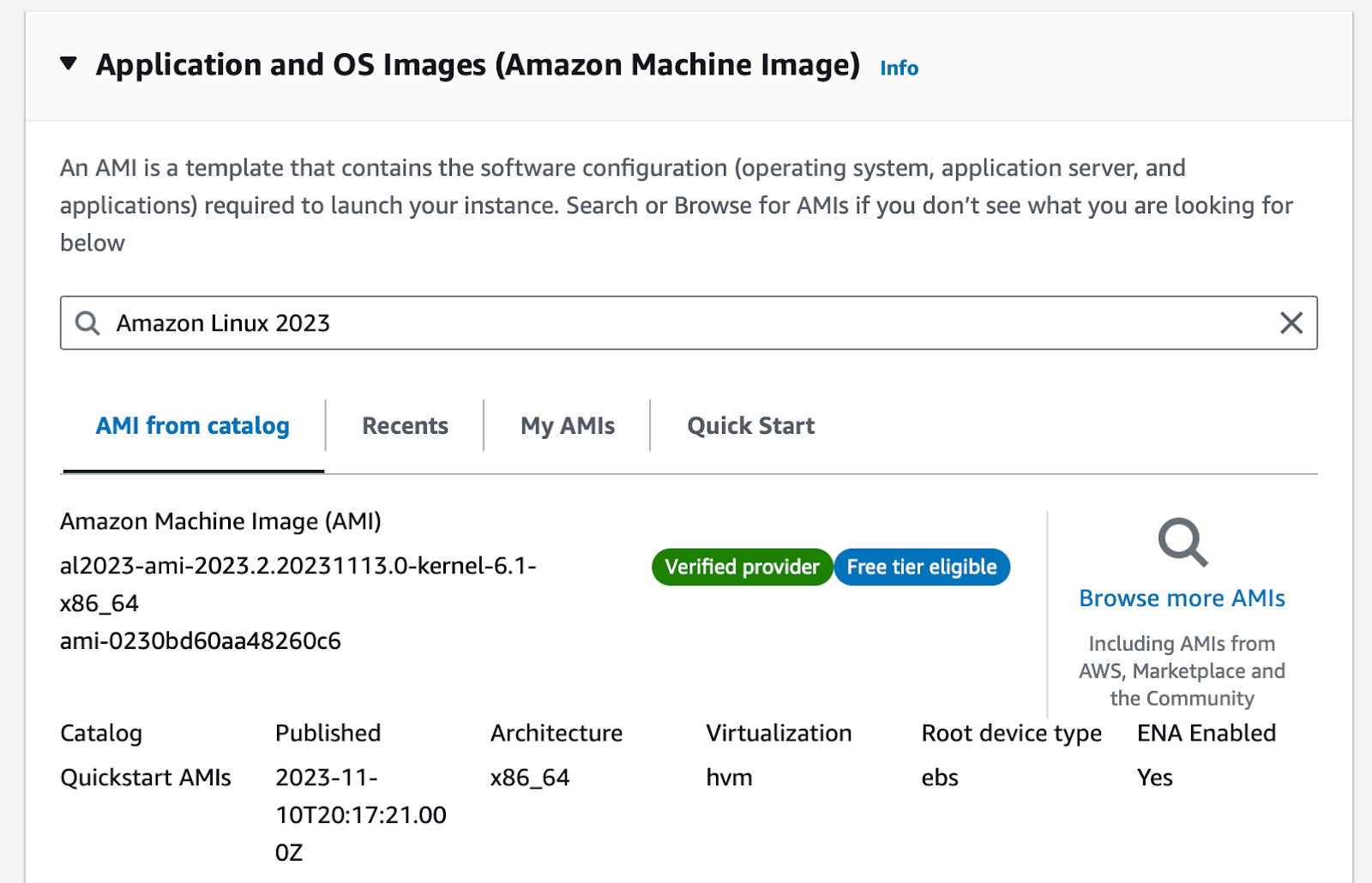This screenshot has width=1372, height=883.
Task: Open the Info link beside the heading
Action: pyautogui.click(x=899, y=68)
